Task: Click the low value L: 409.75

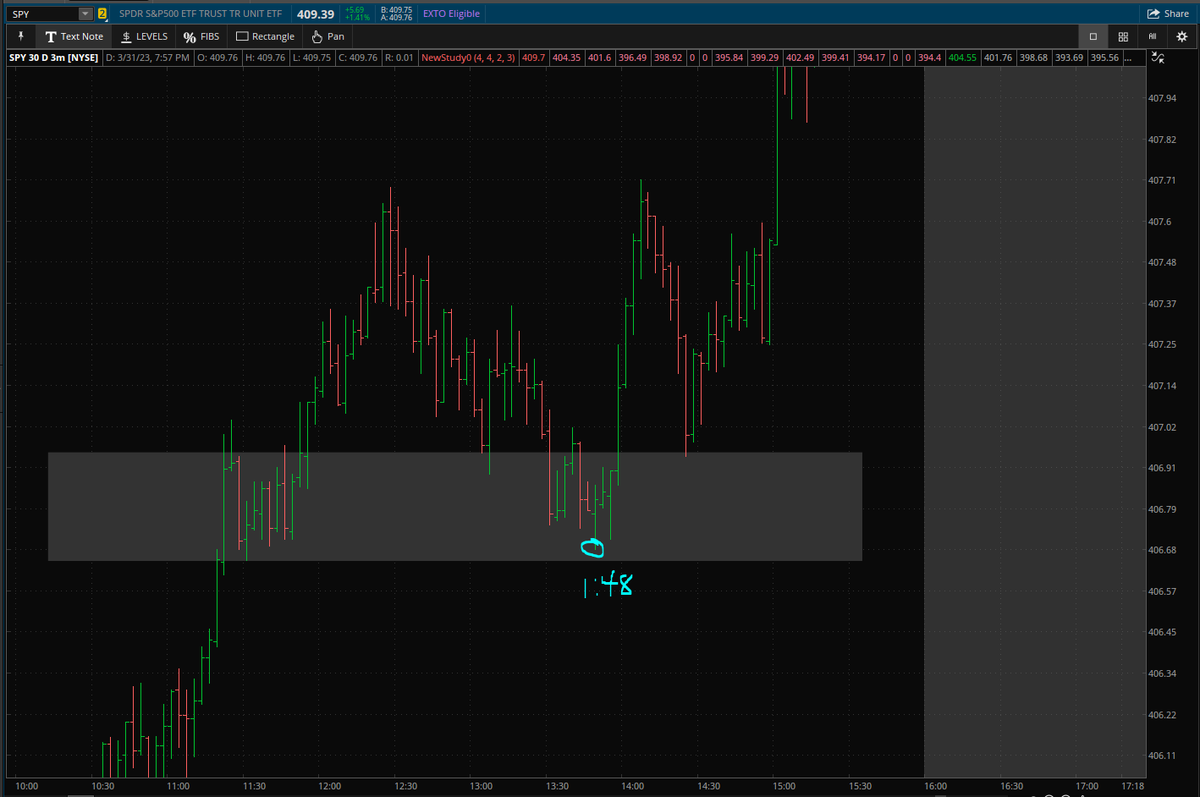Action: point(312,57)
